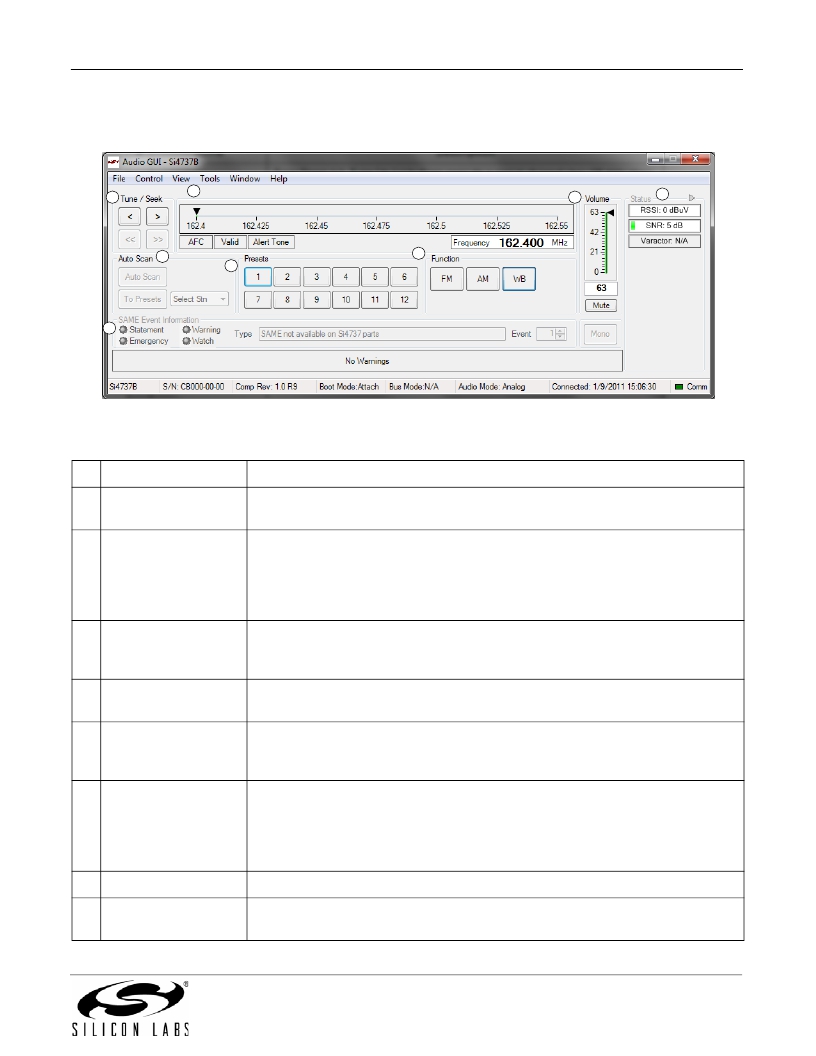Open the File menu
Screen dimensions: 816x1056
(118, 178)
